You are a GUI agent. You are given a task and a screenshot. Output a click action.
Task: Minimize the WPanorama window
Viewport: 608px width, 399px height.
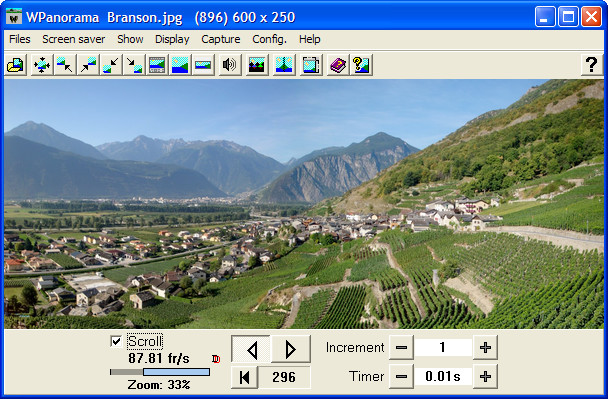tap(545, 17)
